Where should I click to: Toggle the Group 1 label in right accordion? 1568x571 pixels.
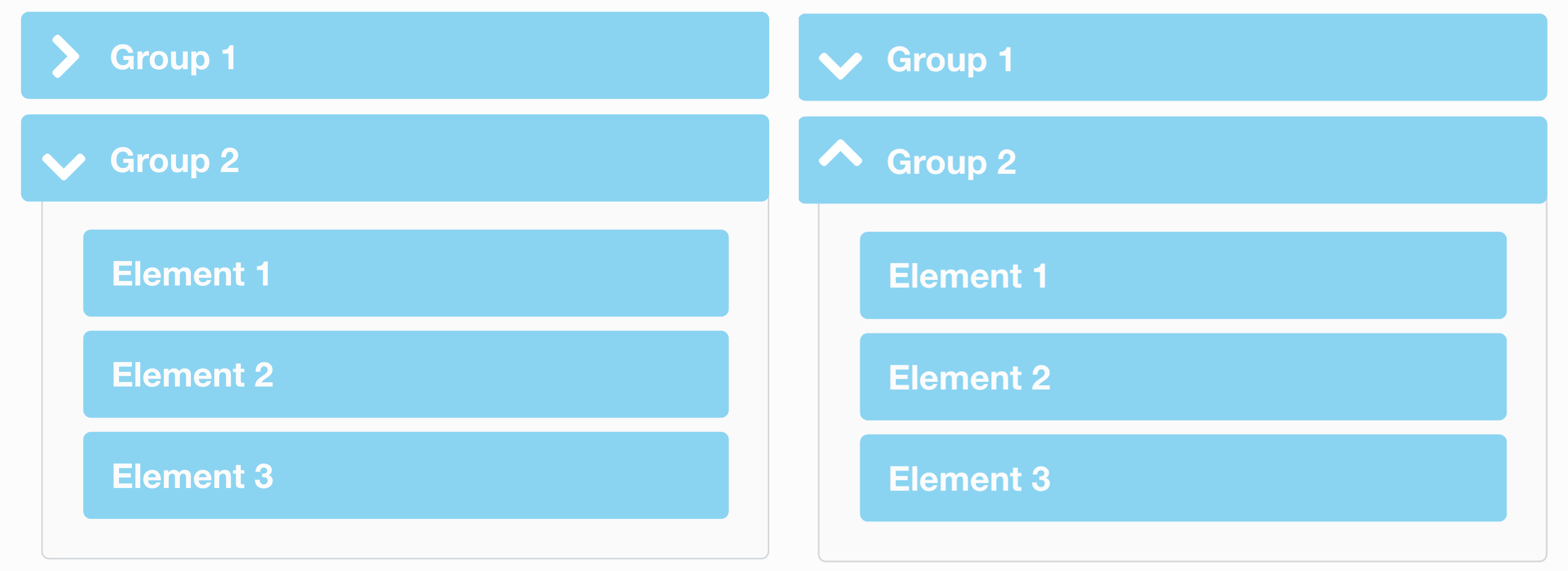(950, 59)
